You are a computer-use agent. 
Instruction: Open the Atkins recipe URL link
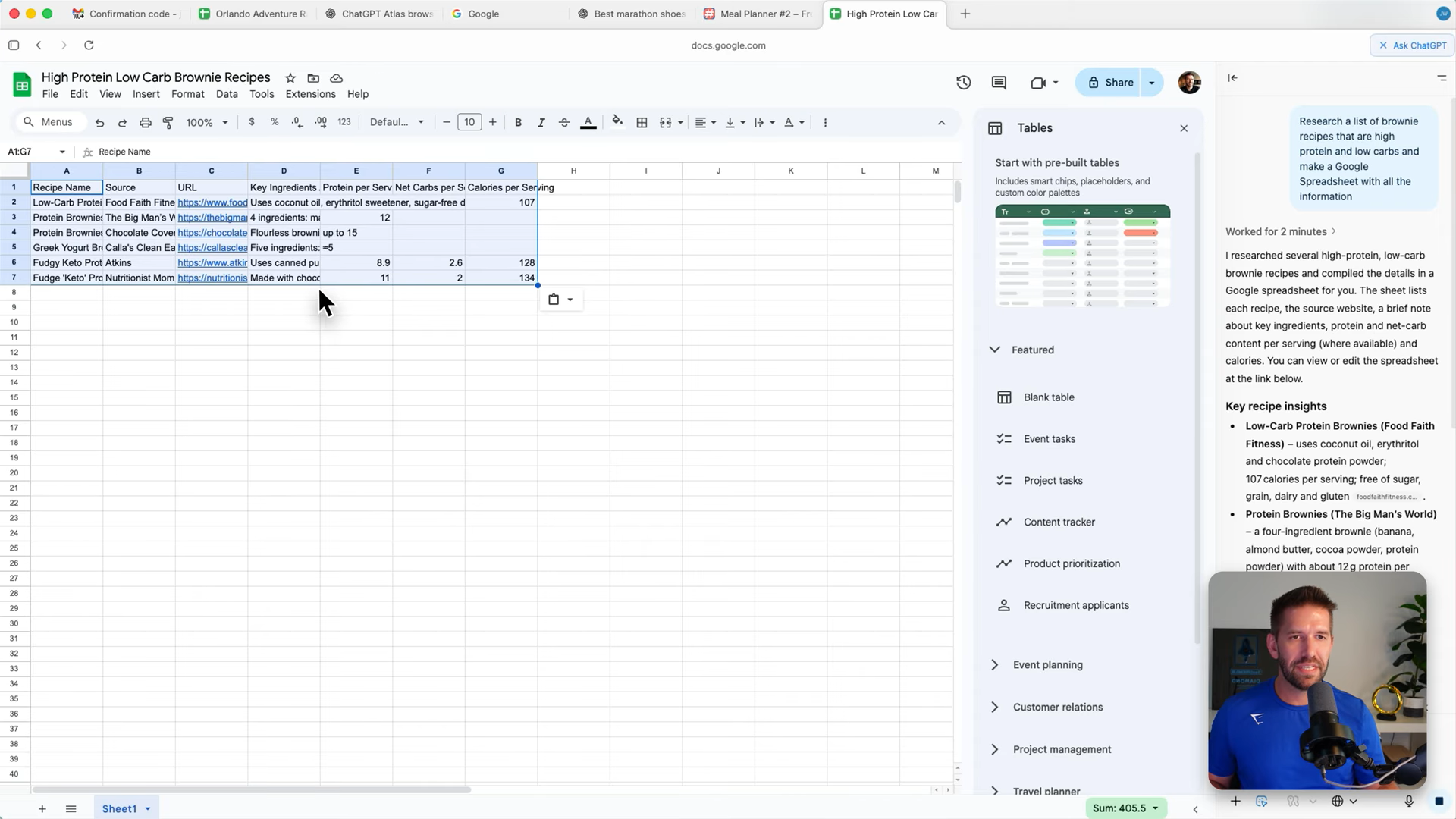[212, 263]
